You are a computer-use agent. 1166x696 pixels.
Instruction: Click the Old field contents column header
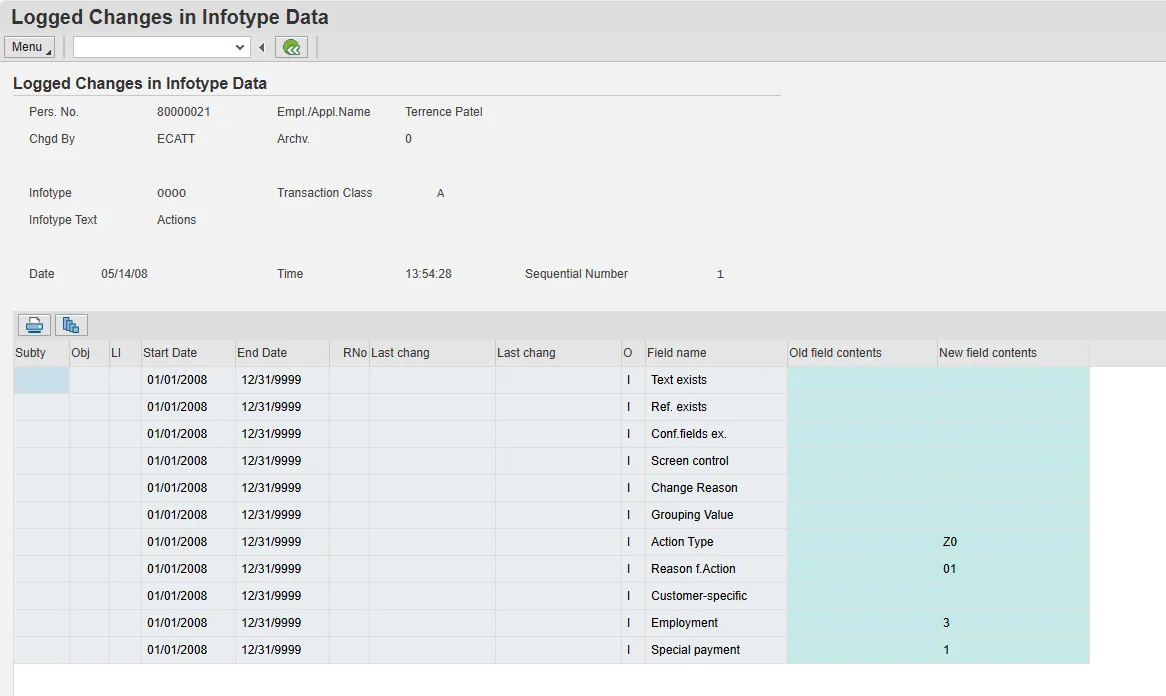click(835, 353)
